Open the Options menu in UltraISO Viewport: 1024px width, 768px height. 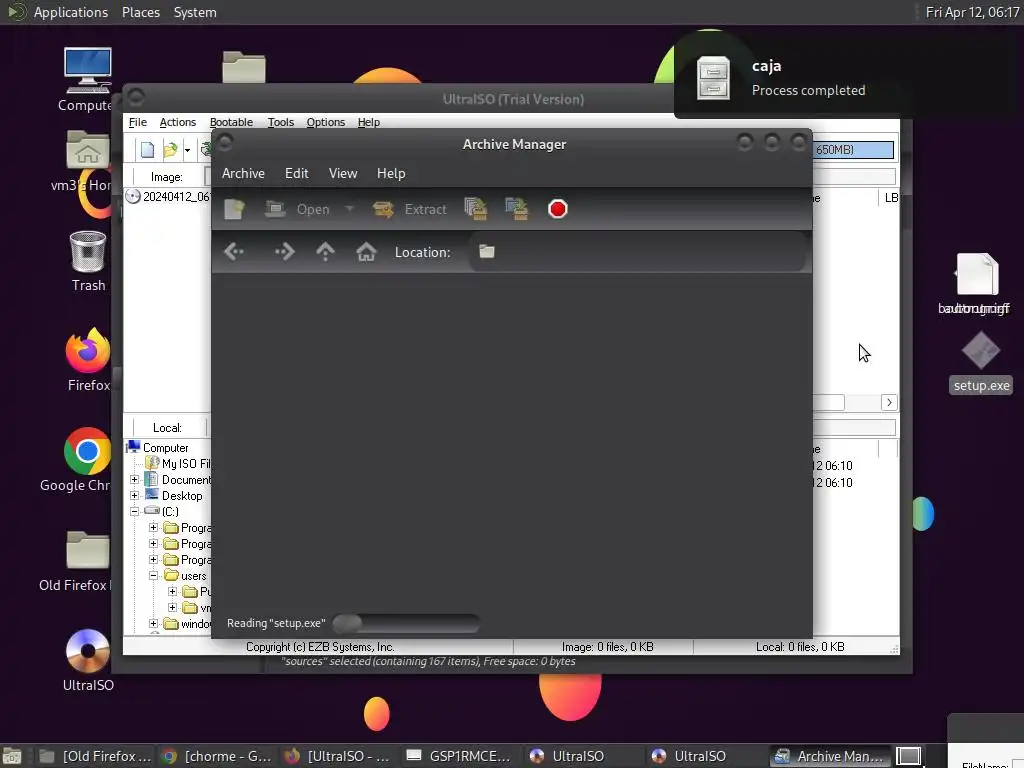pyautogui.click(x=325, y=122)
